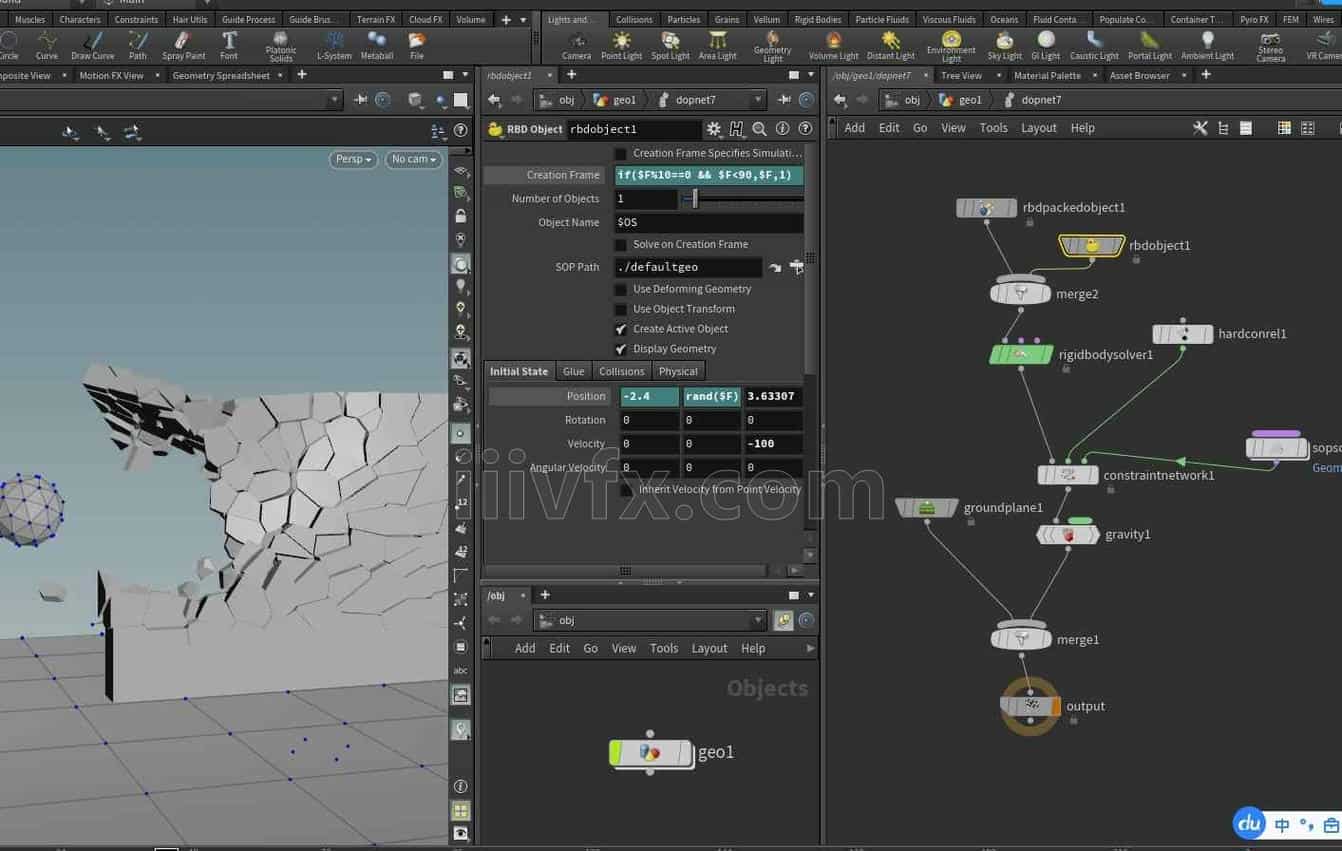Add a Portal Light from the shelf
Image resolution: width=1342 pixels, height=851 pixels.
(1149, 45)
